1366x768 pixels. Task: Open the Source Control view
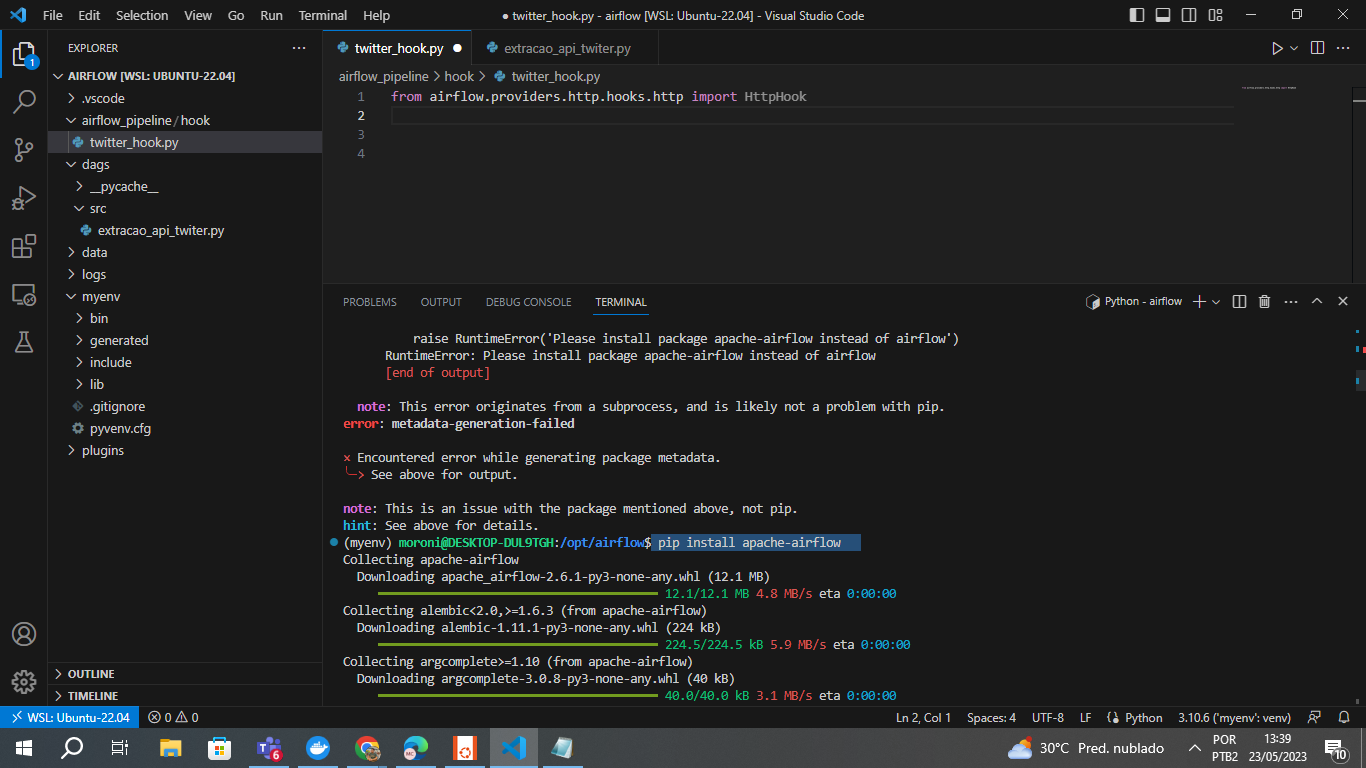[x=24, y=150]
